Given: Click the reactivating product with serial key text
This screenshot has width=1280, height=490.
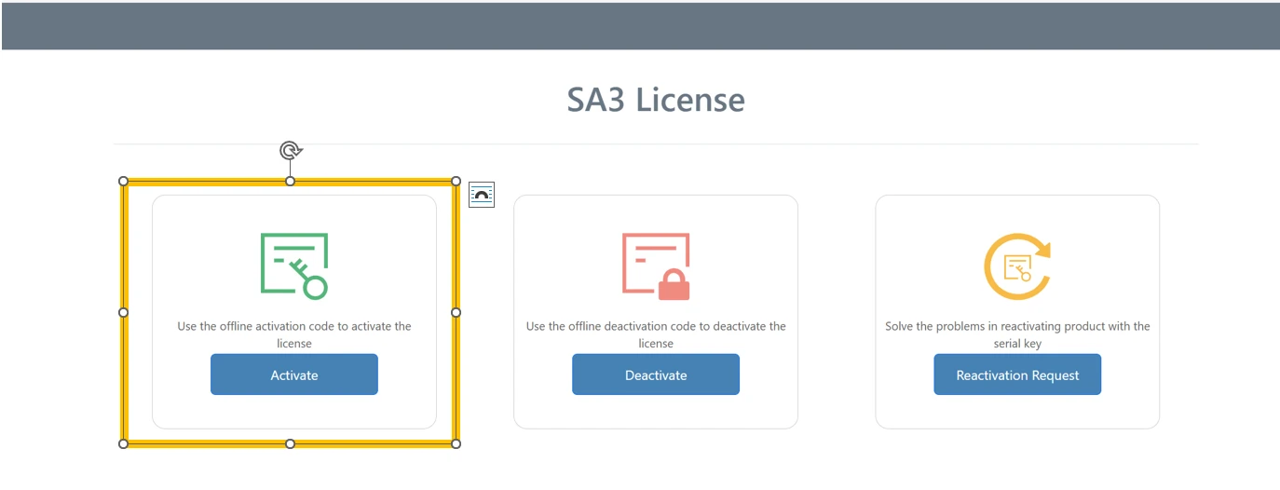Looking at the screenshot, I should 1017,334.
